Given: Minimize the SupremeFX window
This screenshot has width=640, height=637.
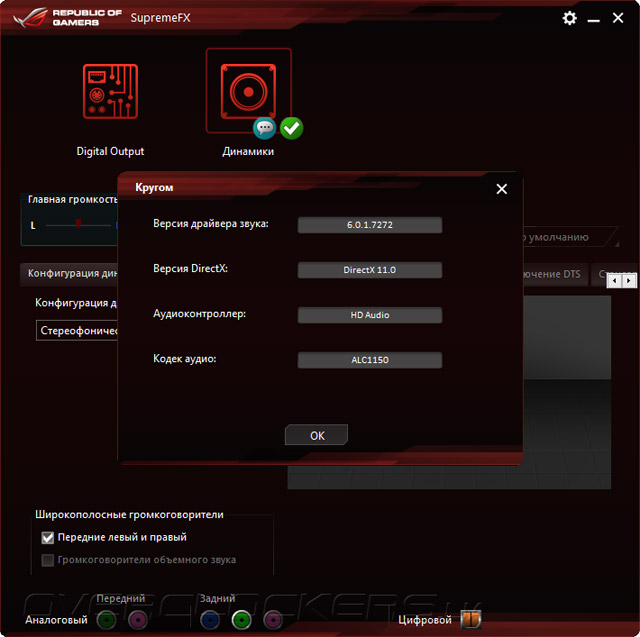Looking at the screenshot, I should coord(593,20).
